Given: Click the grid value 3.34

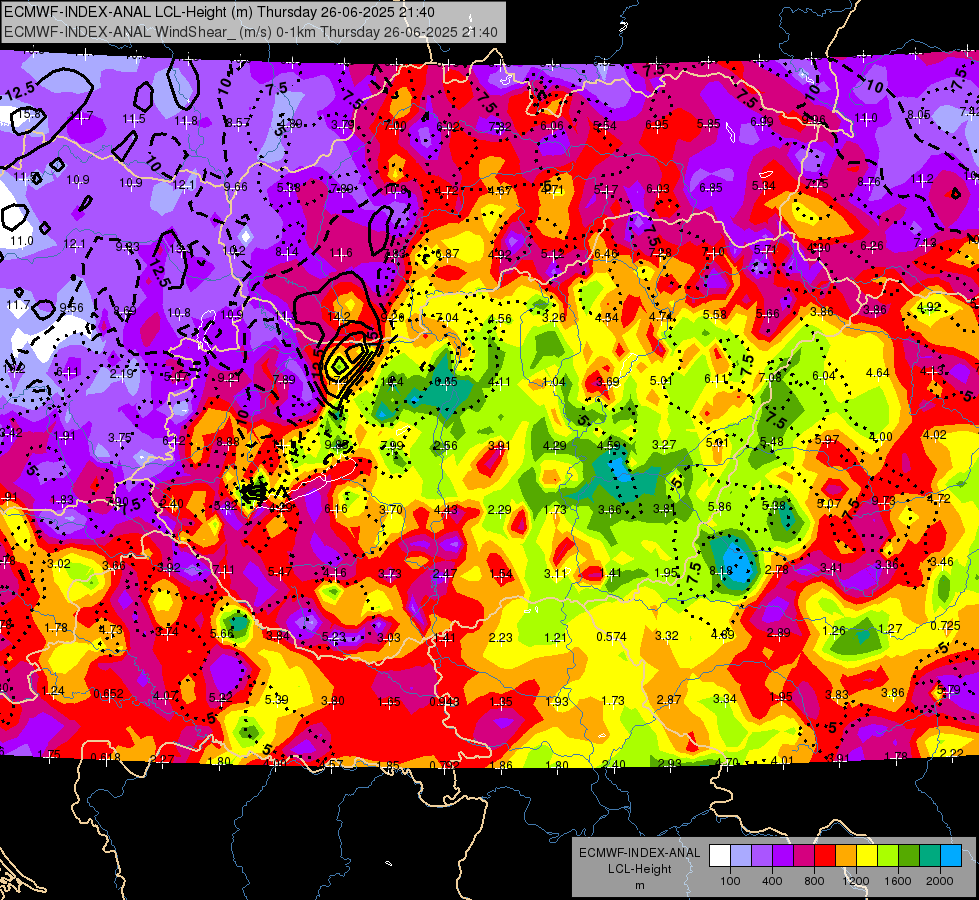Looking at the screenshot, I should [724, 698].
